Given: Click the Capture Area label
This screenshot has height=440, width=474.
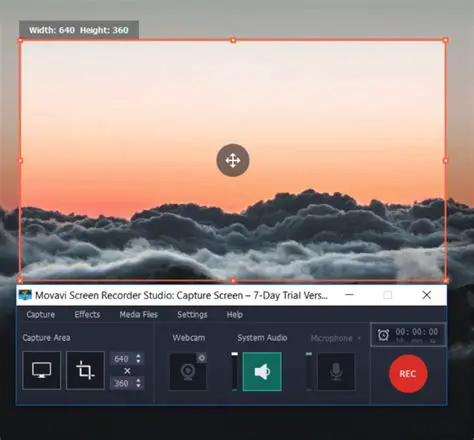Looking at the screenshot, I should click(46, 338).
